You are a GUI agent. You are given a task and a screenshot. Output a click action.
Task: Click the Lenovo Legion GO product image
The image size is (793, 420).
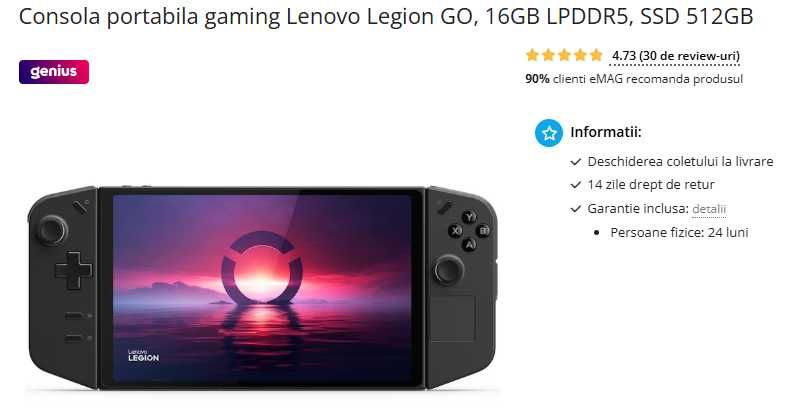(262, 288)
